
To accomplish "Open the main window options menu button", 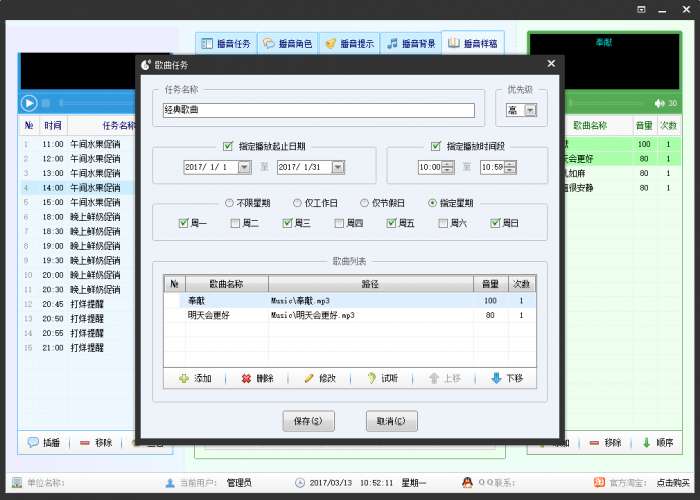I will pos(642,9).
